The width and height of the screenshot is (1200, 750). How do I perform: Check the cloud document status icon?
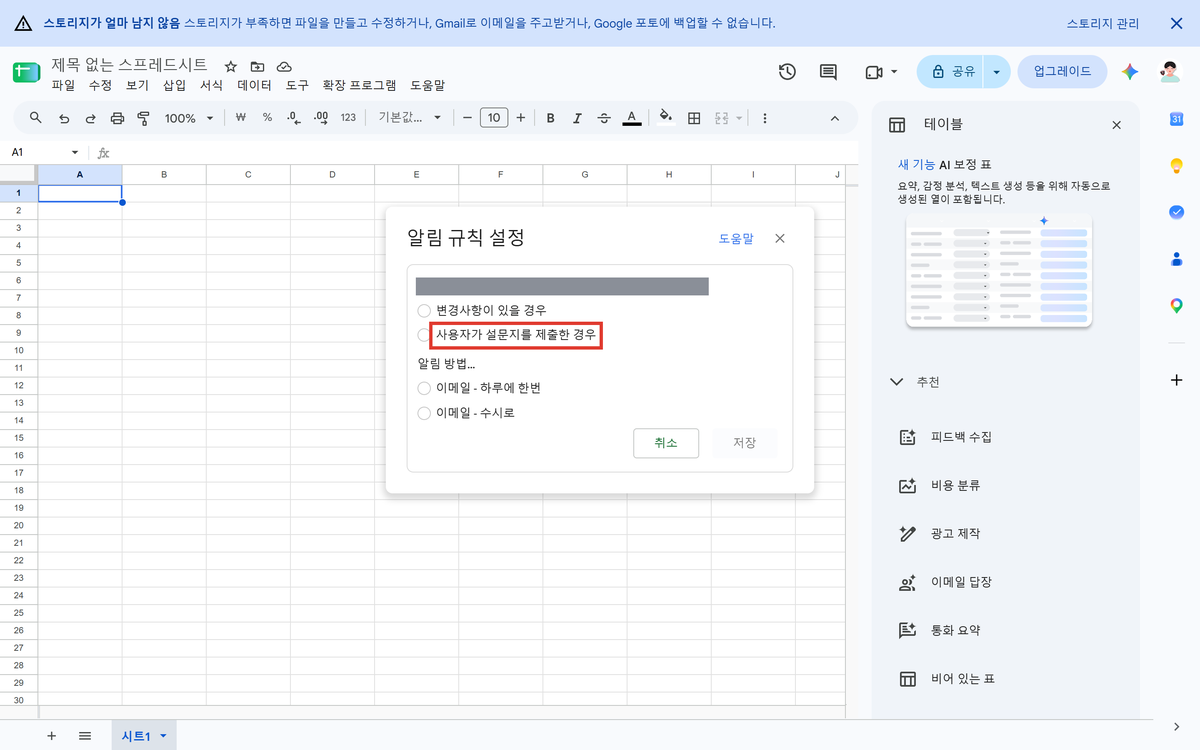[284, 66]
